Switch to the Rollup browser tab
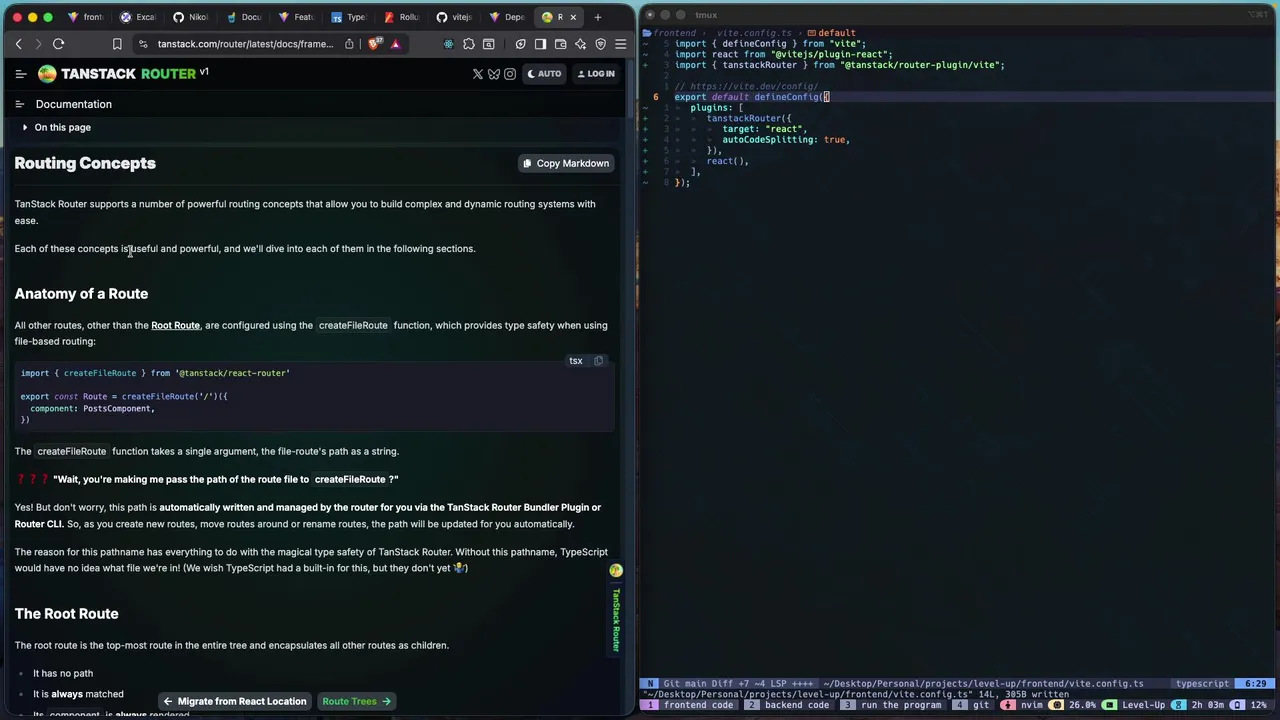 (x=400, y=17)
